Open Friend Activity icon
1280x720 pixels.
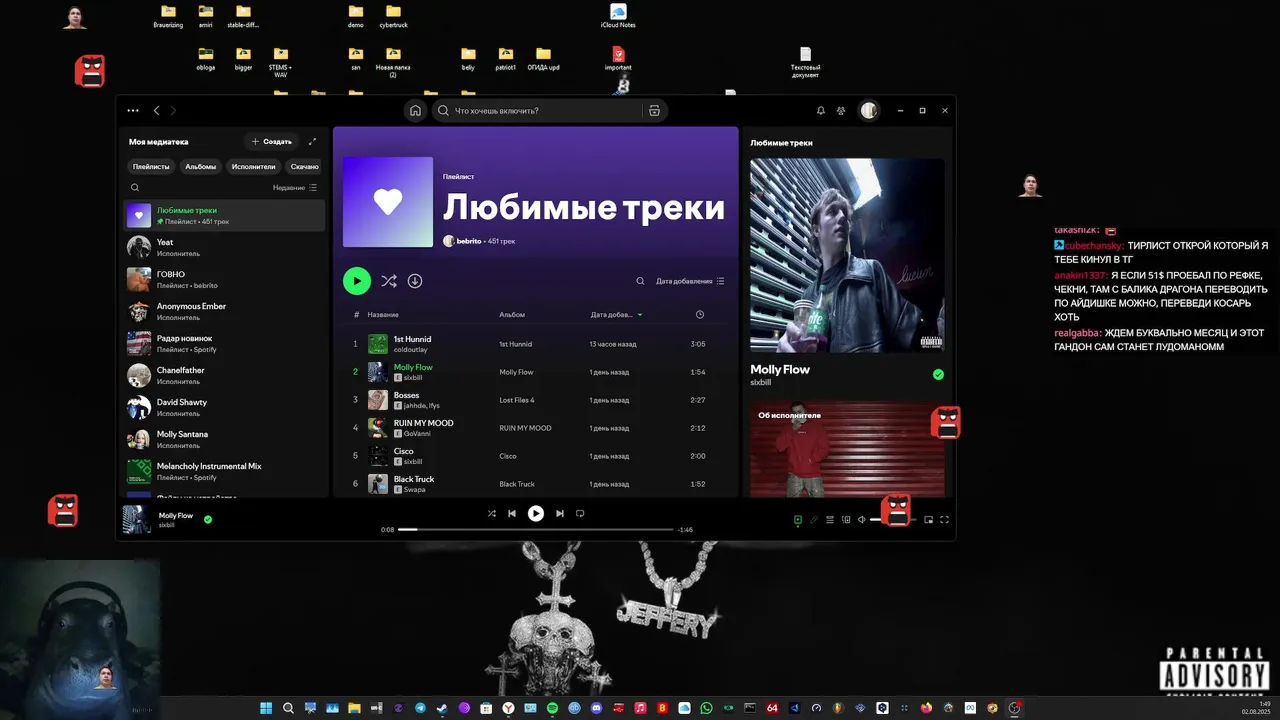tap(841, 111)
